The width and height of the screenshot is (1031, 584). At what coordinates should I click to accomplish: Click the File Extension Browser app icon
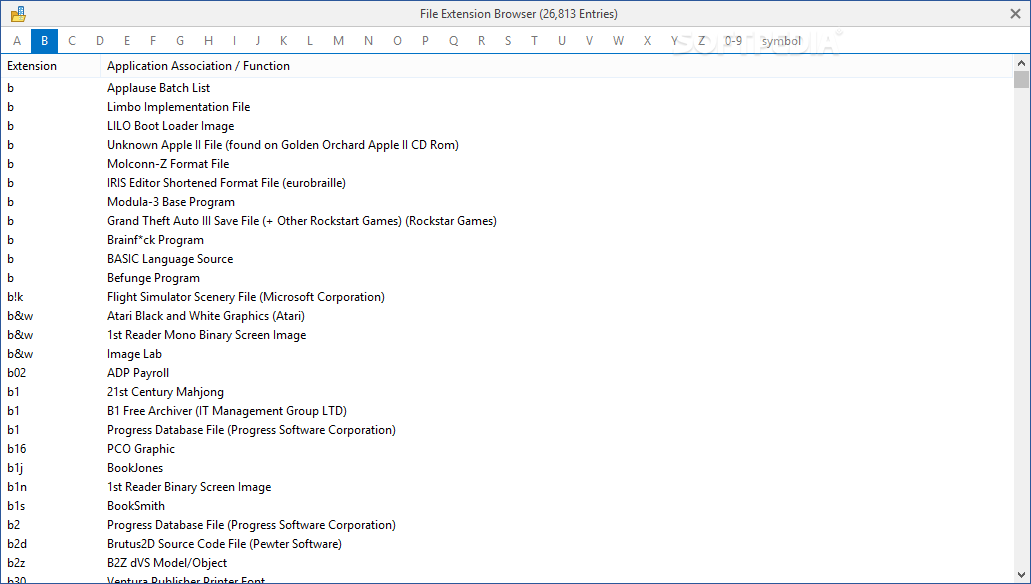pyautogui.click(x=18, y=14)
